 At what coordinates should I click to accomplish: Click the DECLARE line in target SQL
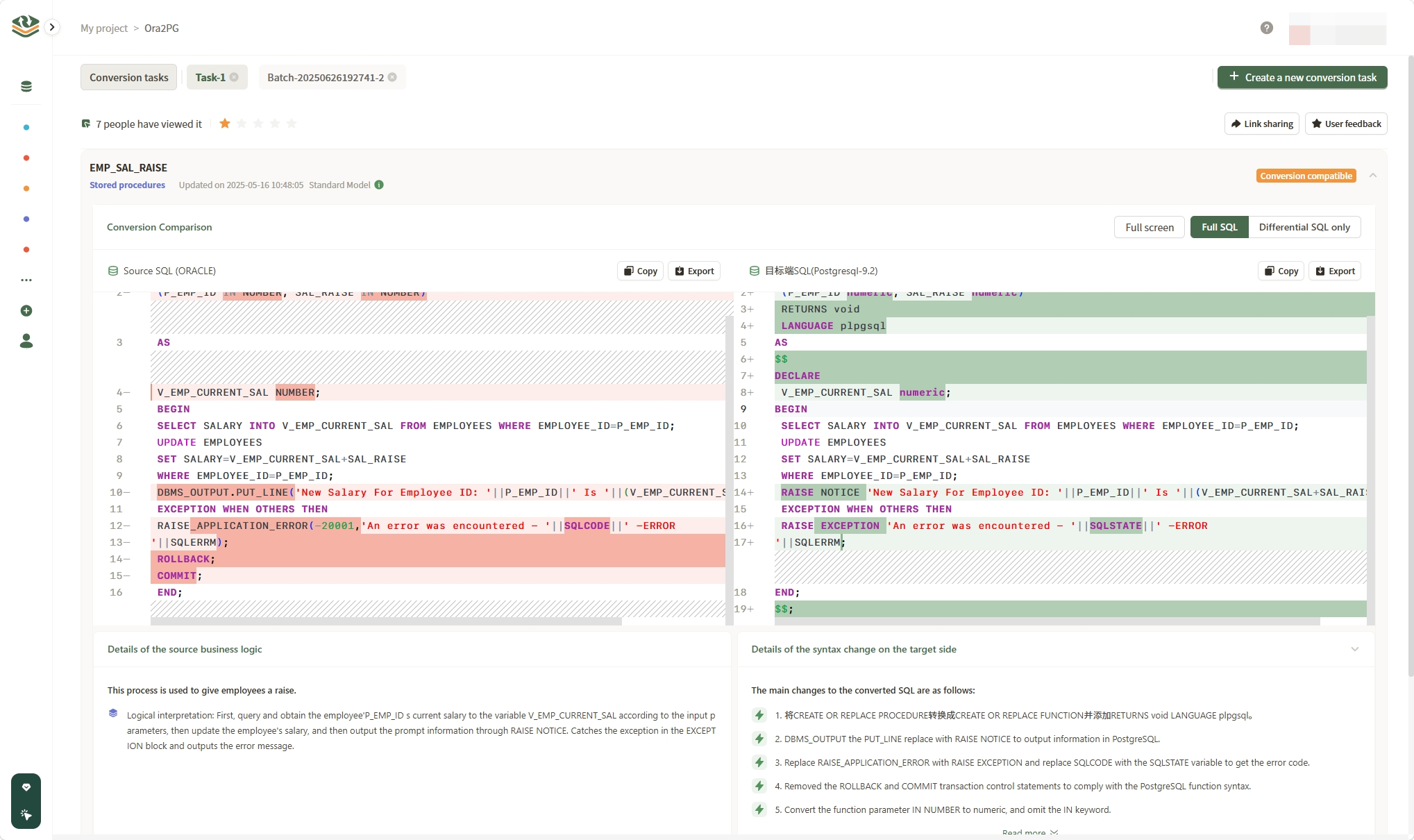point(1070,376)
